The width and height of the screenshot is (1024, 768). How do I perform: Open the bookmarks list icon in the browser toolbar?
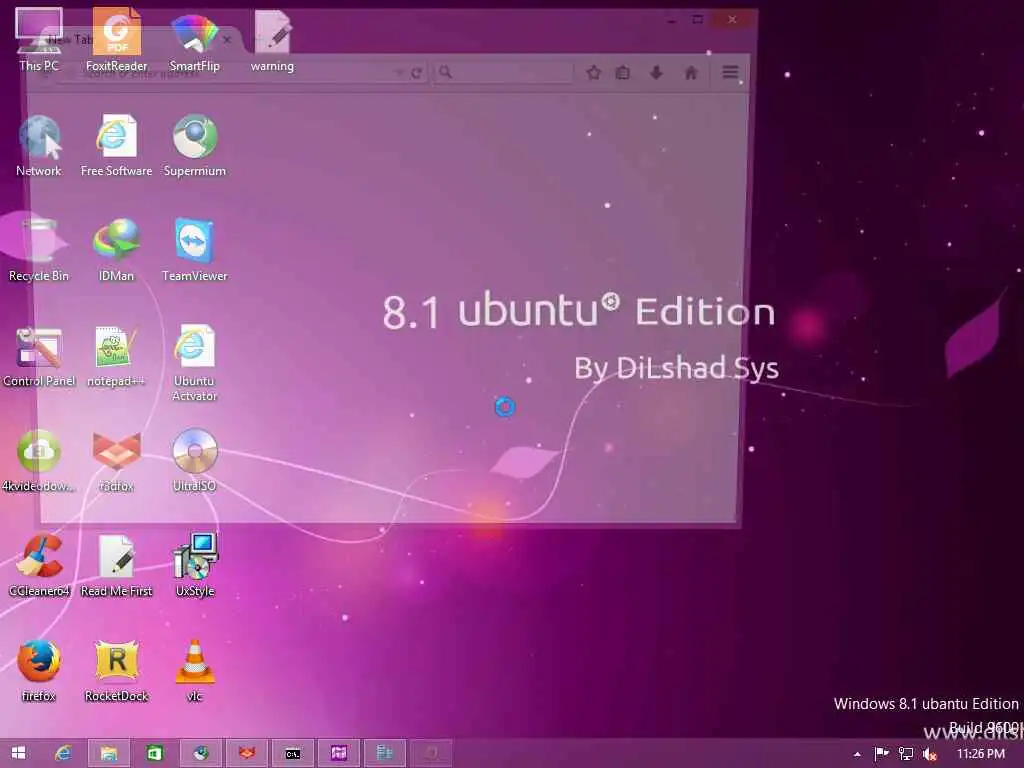click(623, 72)
